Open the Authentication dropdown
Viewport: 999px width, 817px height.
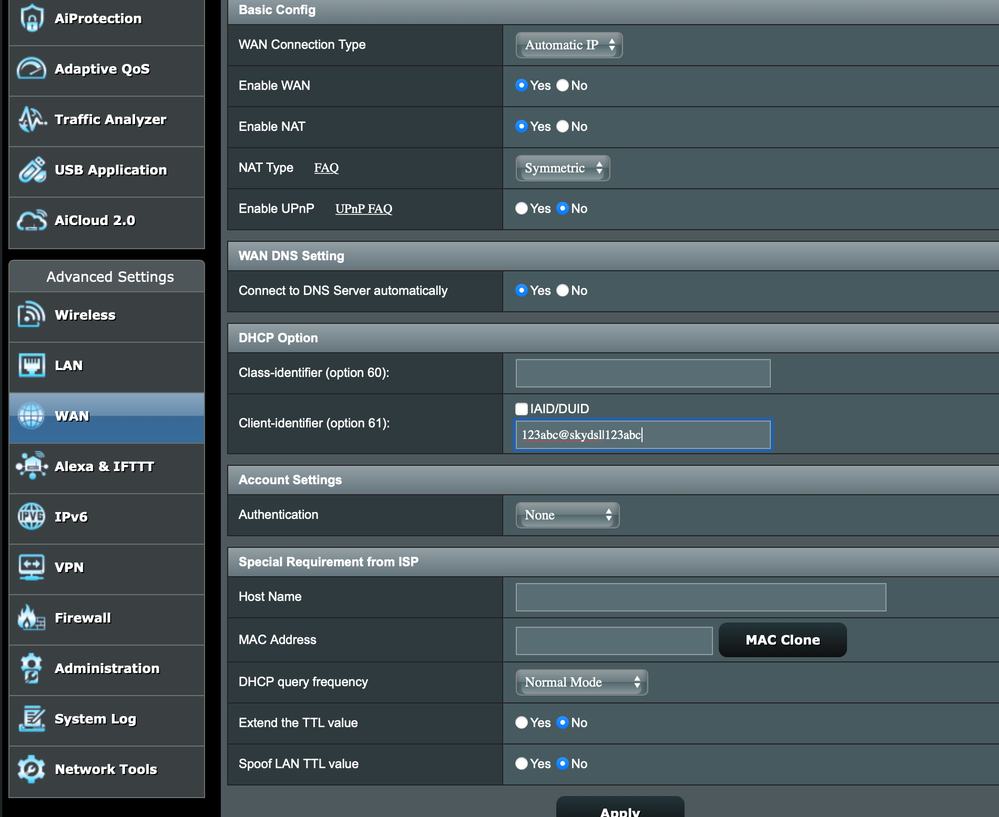(x=567, y=515)
